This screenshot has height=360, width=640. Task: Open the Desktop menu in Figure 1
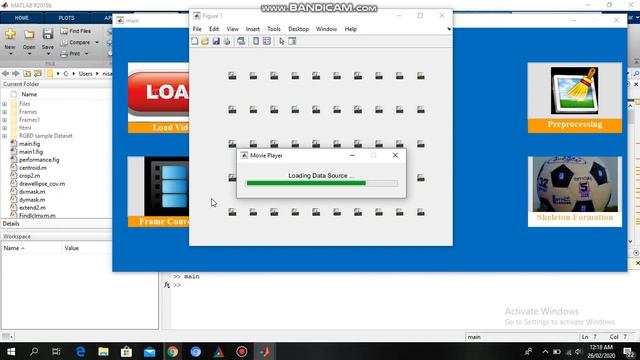point(298,29)
